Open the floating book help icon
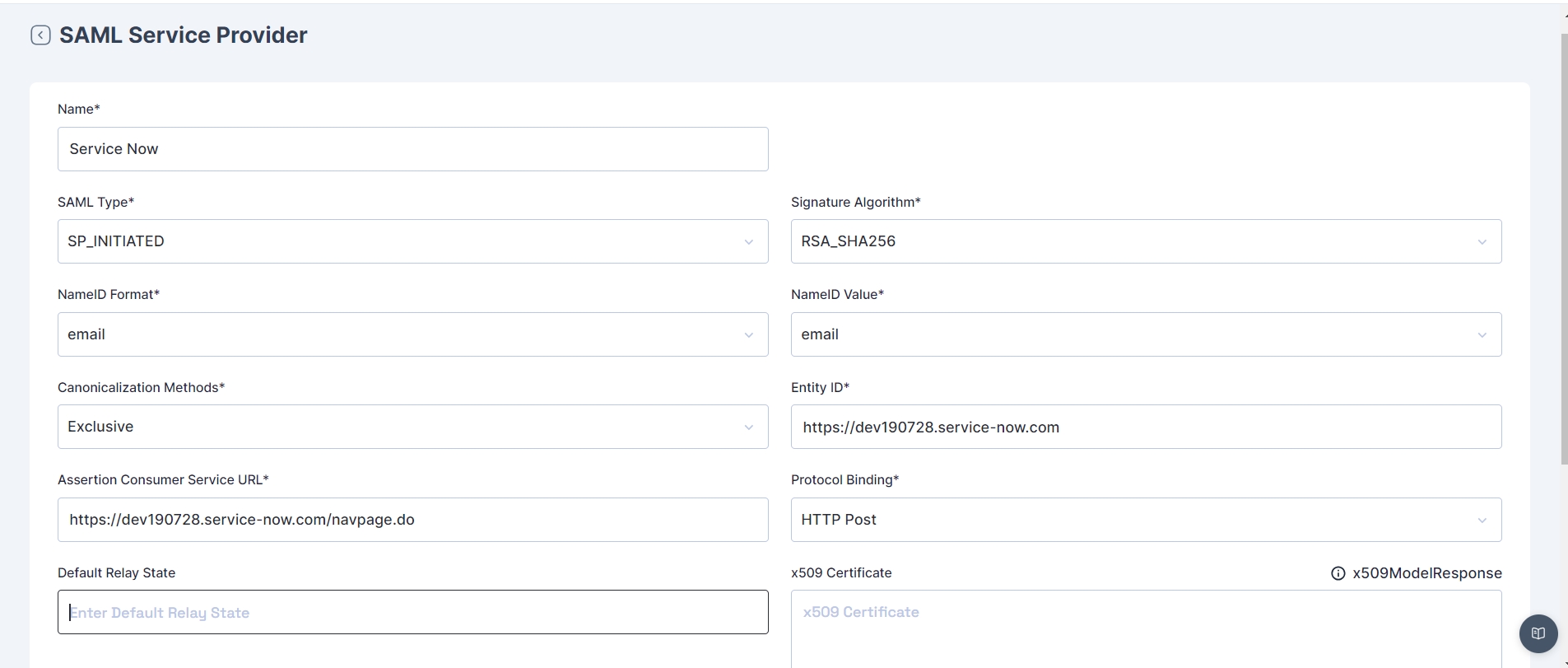 tap(1538, 633)
